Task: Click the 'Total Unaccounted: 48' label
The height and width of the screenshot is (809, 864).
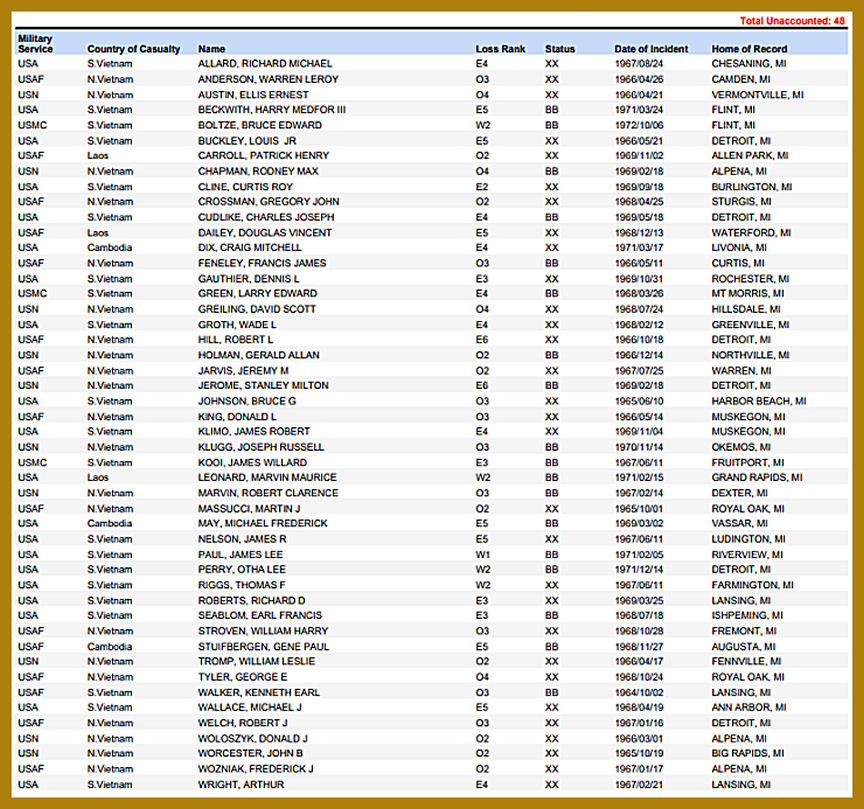Action: (792, 21)
